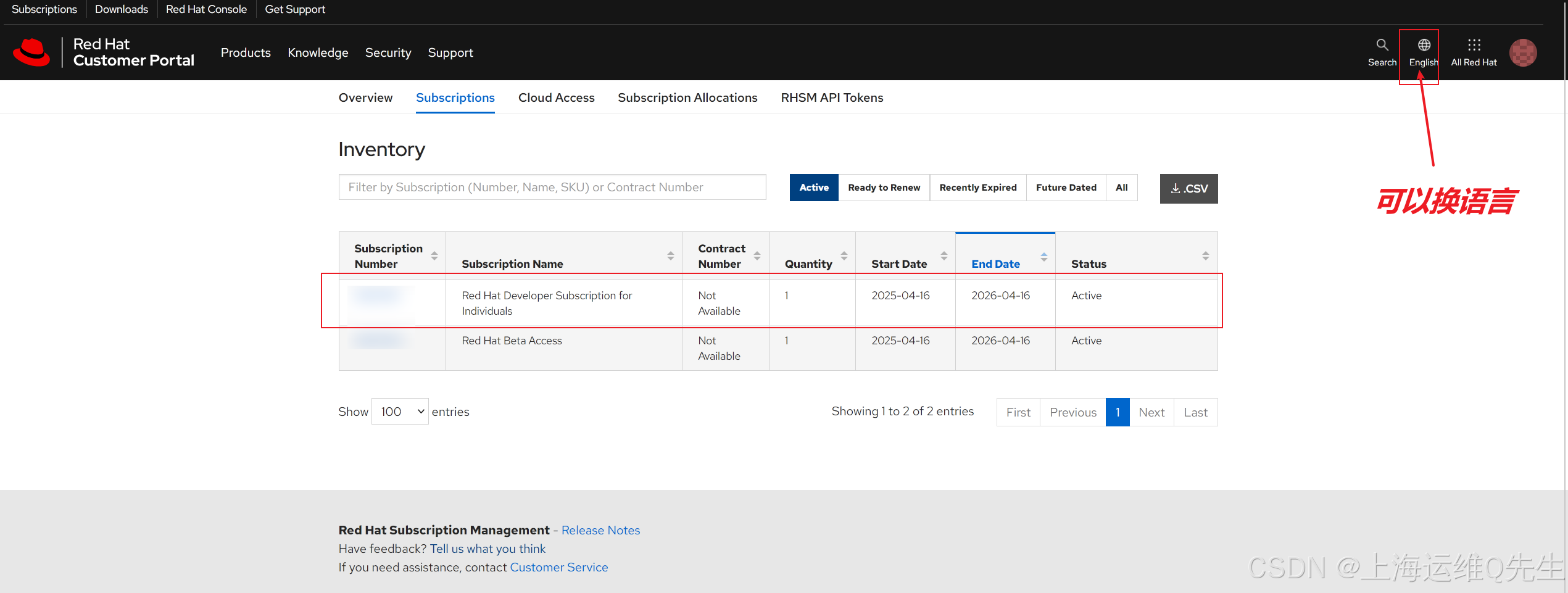Expand the Security menu
The width and height of the screenshot is (1568, 593).
pos(388,53)
